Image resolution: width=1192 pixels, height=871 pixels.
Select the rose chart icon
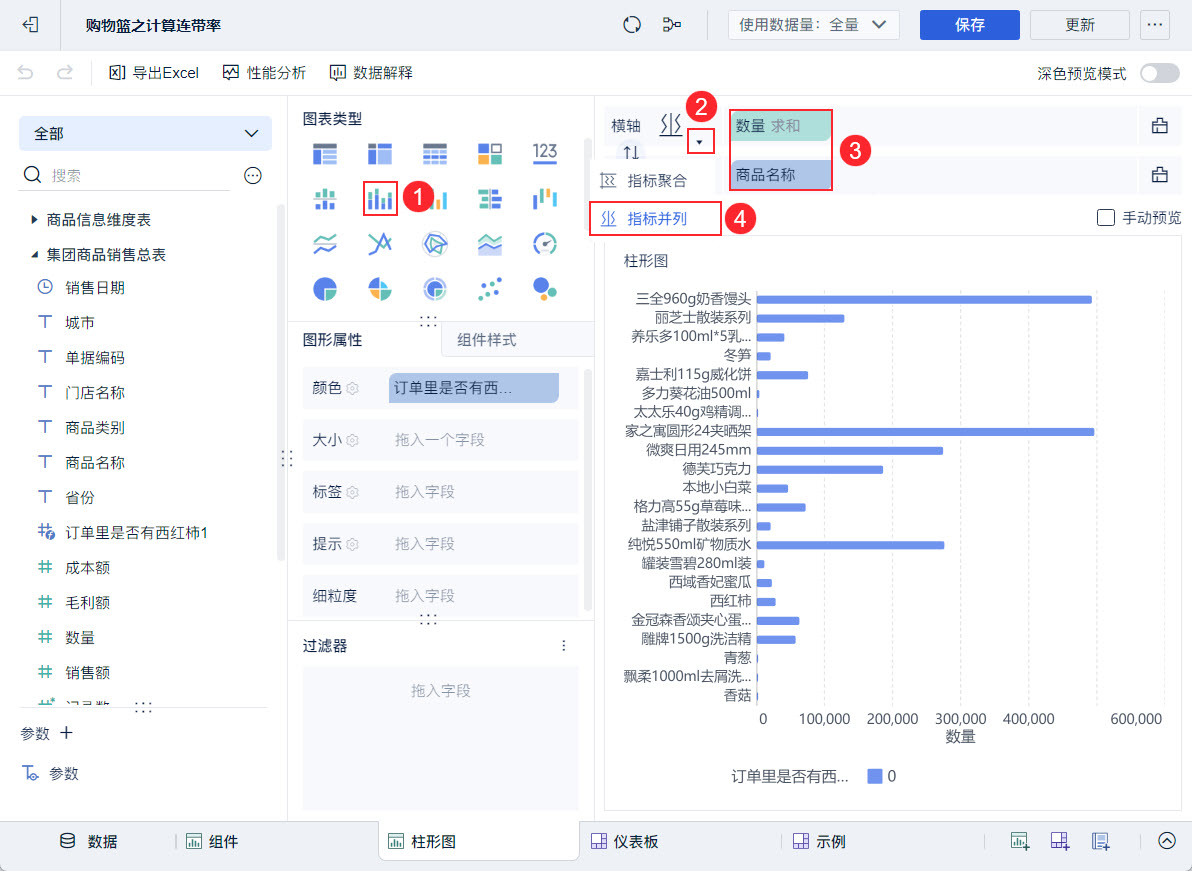379,289
